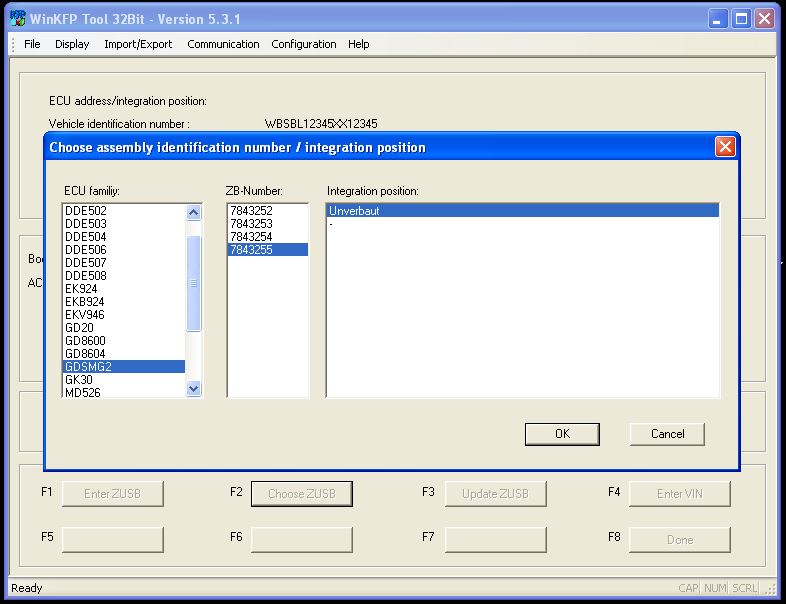Click the NUM indicator in status bar
The width and height of the screenshot is (786, 604).
click(x=715, y=588)
